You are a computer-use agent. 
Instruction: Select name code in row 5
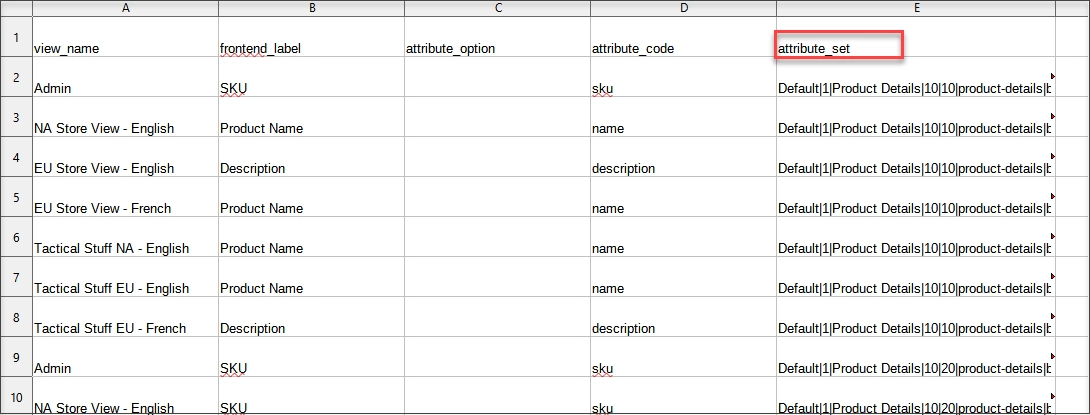point(684,197)
